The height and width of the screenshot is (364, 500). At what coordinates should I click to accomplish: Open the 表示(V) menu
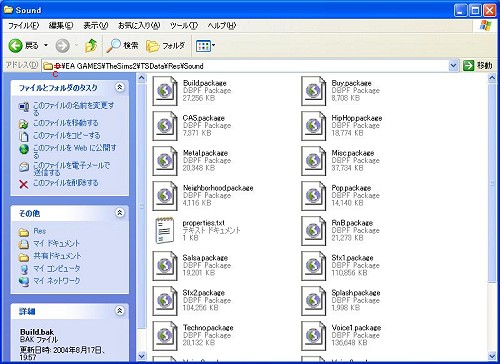(x=96, y=25)
